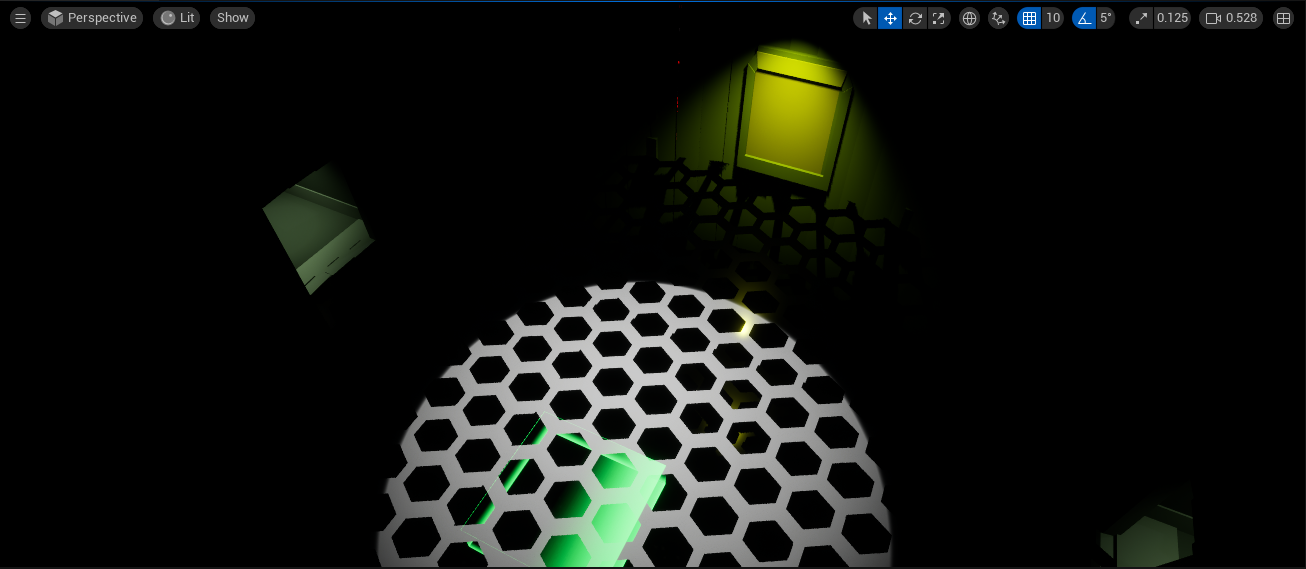Switch to the Rotate tool

[914, 18]
